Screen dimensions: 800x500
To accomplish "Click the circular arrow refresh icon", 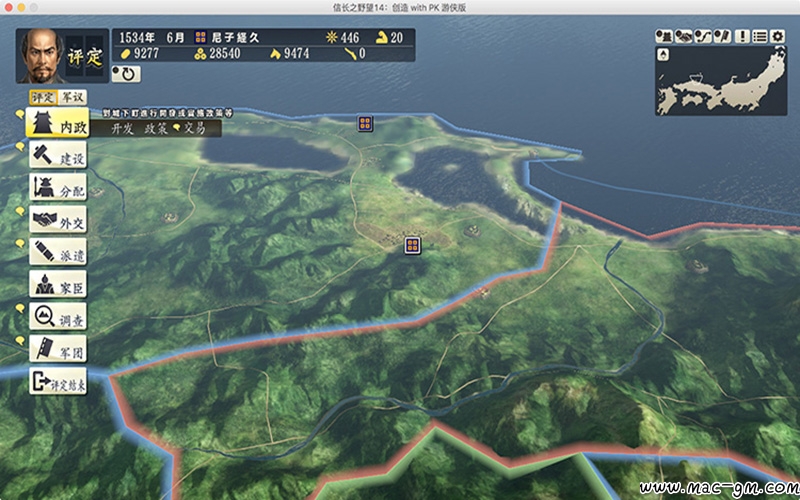I will tap(126, 74).
